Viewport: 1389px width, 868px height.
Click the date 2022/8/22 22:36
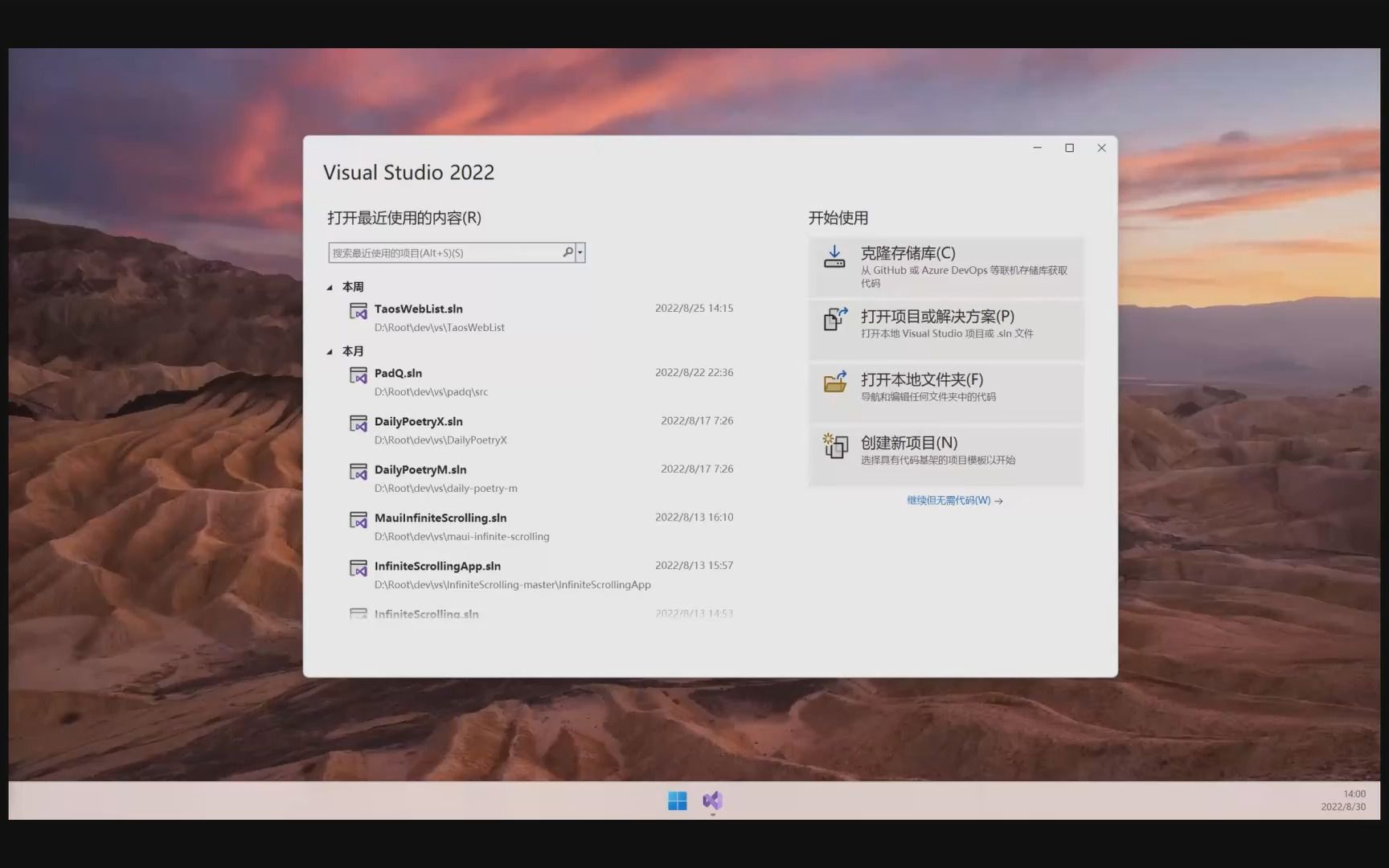694,372
